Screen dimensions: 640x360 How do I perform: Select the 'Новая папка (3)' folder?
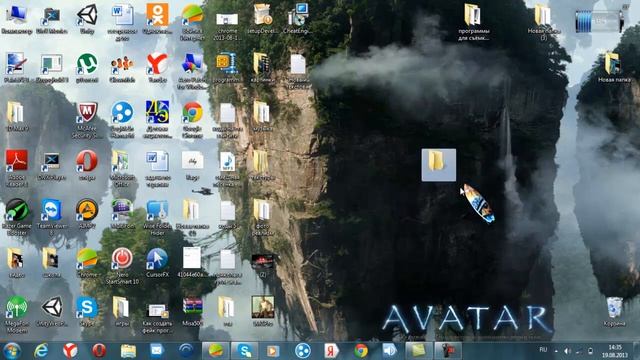point(543,22)
